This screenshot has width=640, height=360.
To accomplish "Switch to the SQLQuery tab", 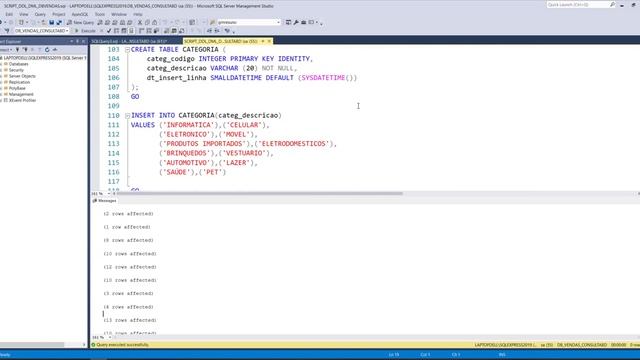I will [129, 41].
